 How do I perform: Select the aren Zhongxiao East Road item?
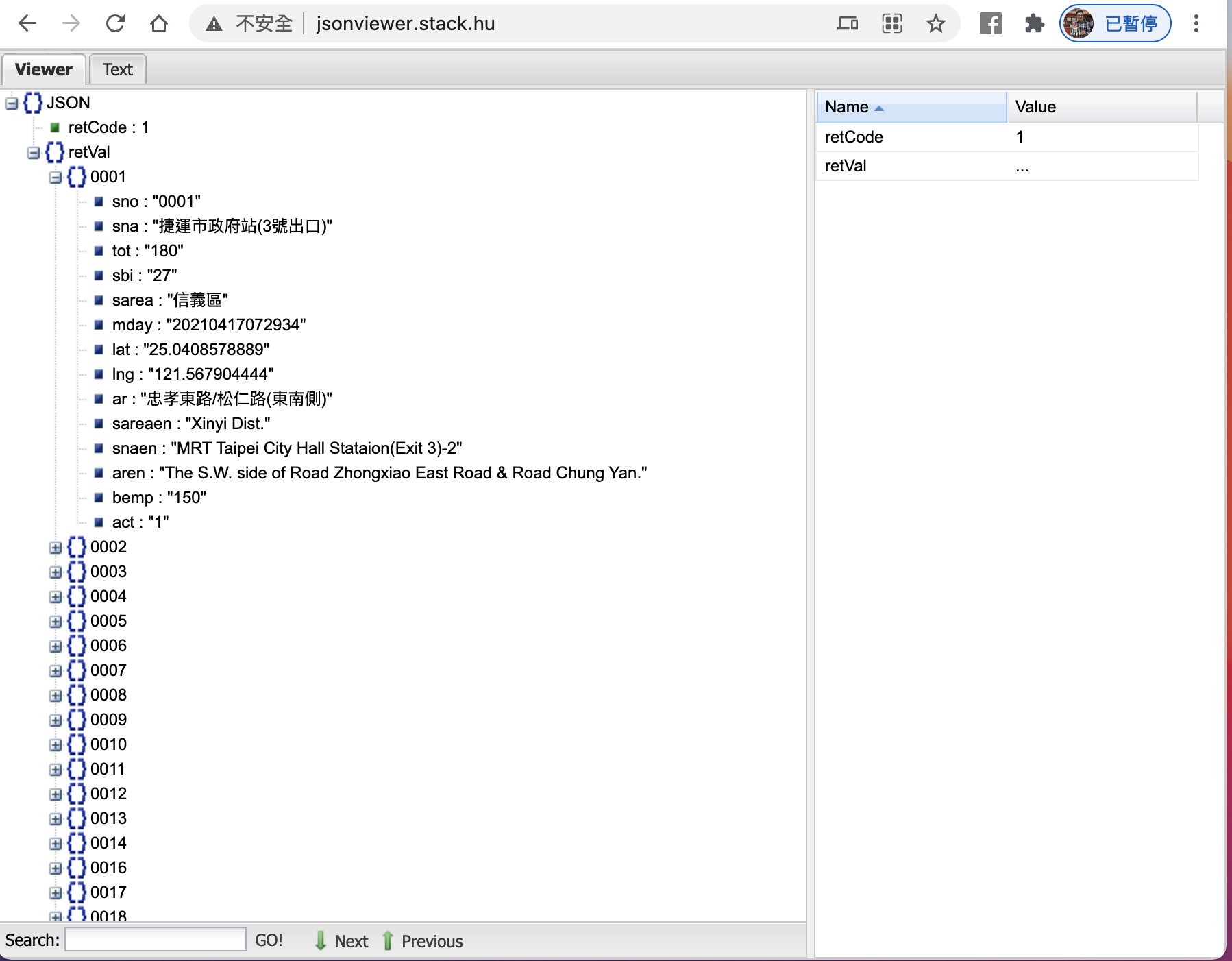380,473
